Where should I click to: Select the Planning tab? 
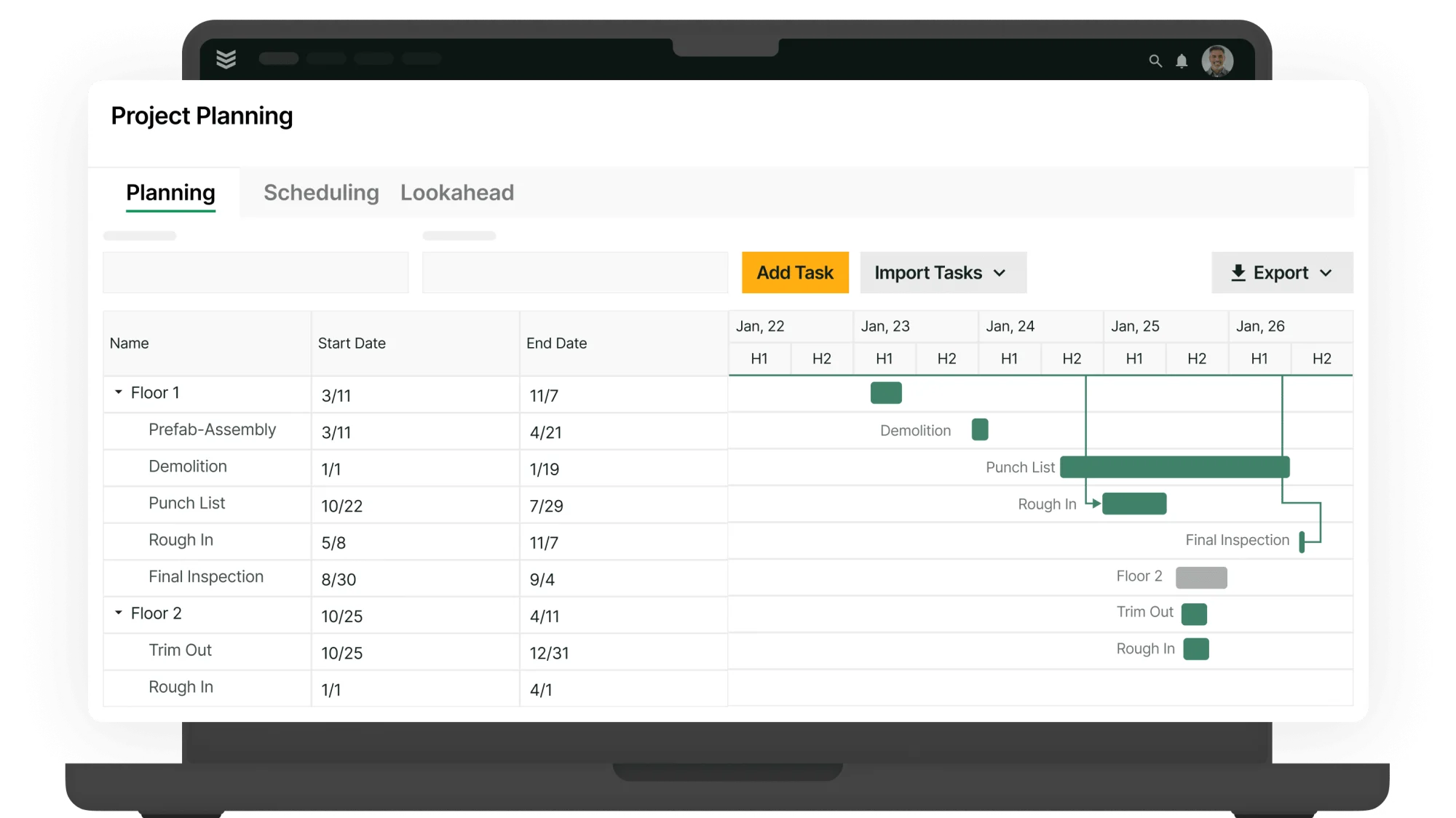pyautogui.click(x=170, y=193)
